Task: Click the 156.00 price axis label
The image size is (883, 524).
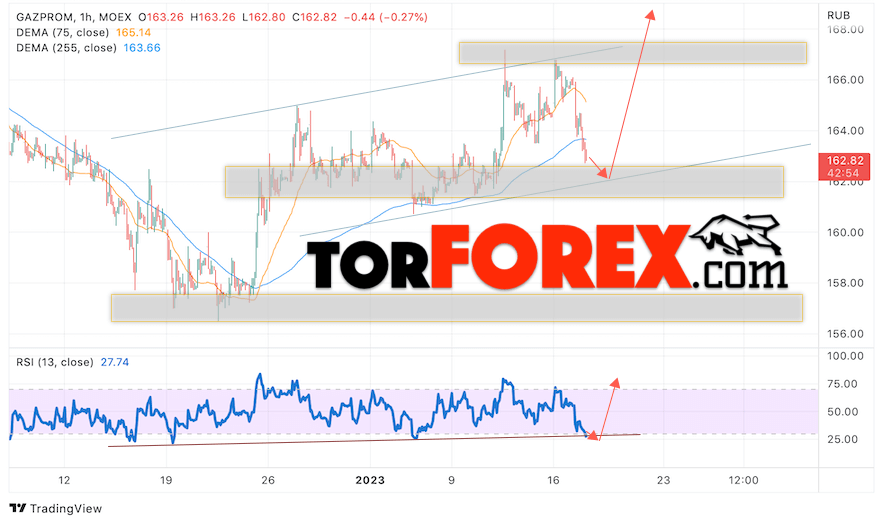Action: coord(845,334)
